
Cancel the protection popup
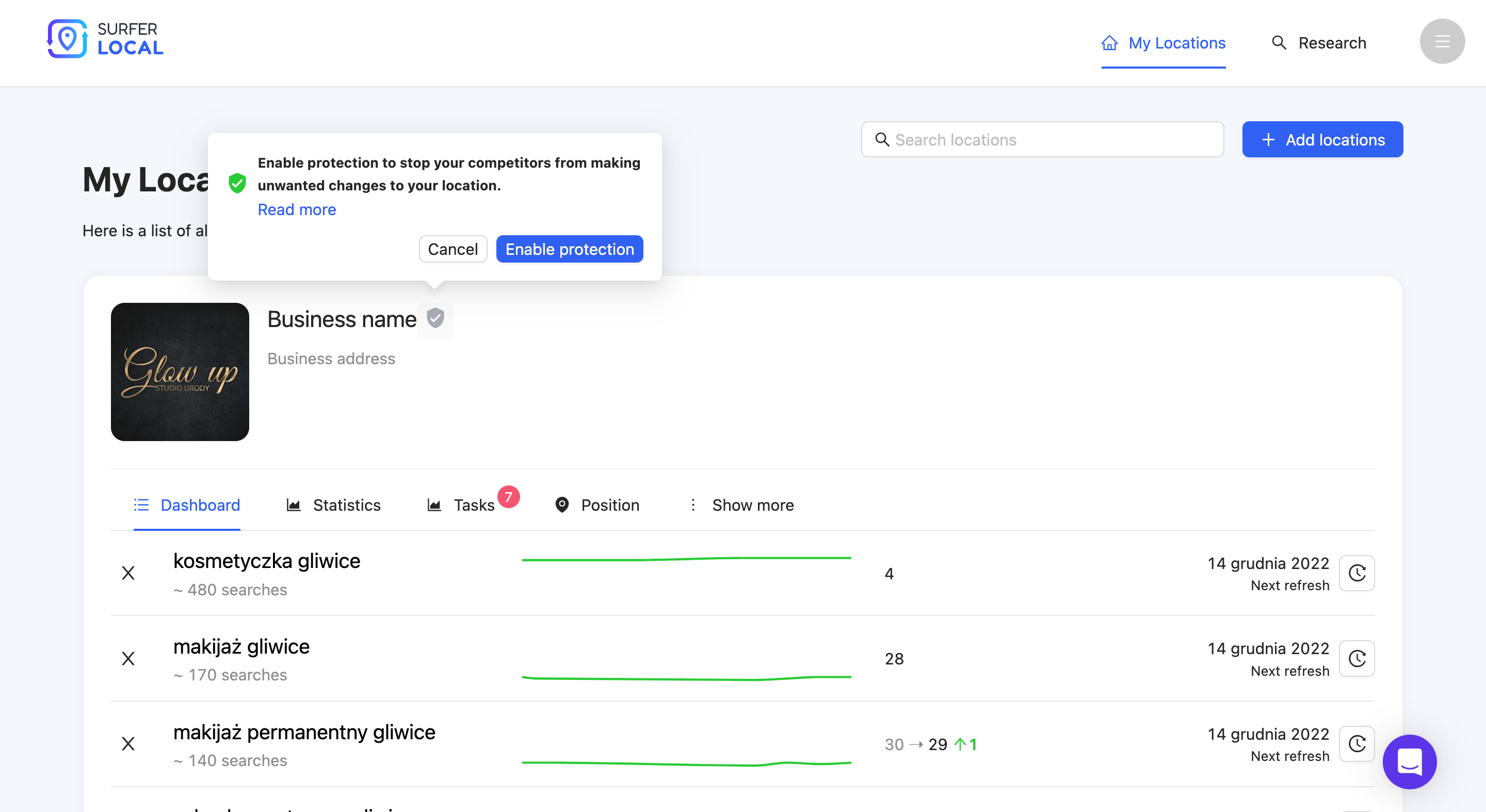[x=453, y=249]
